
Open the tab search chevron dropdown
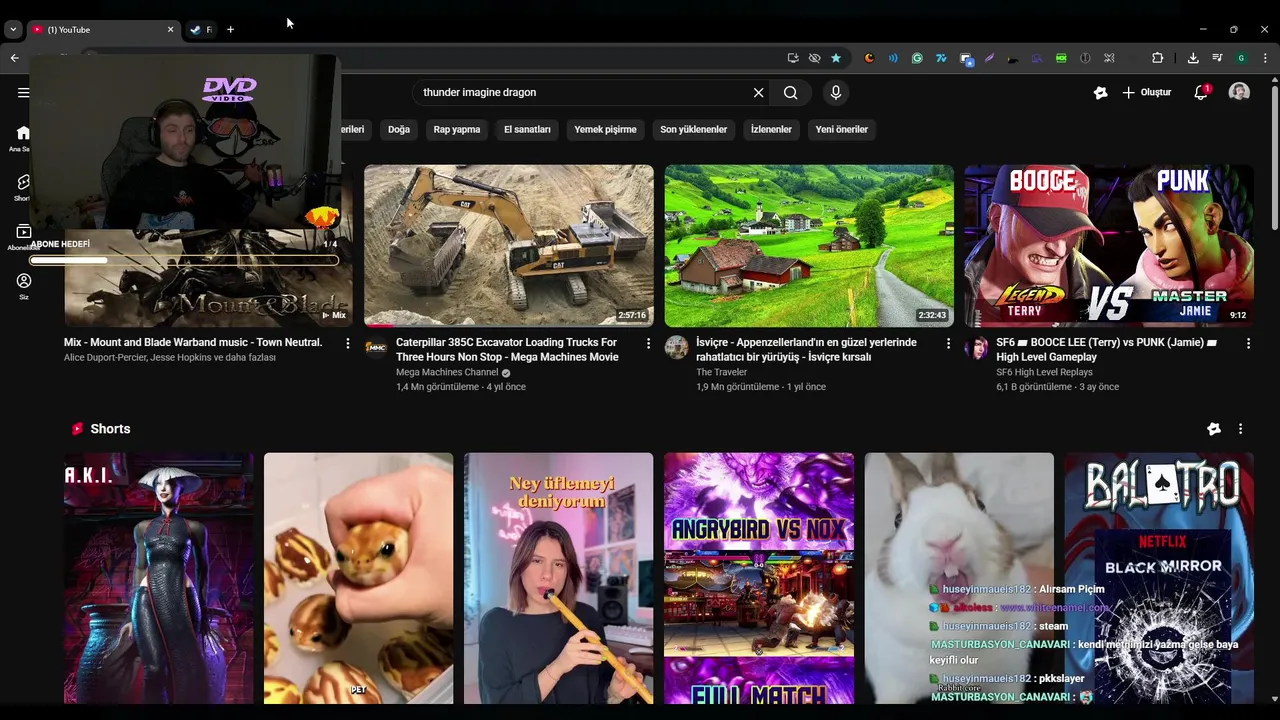click(x=13, y=30)
